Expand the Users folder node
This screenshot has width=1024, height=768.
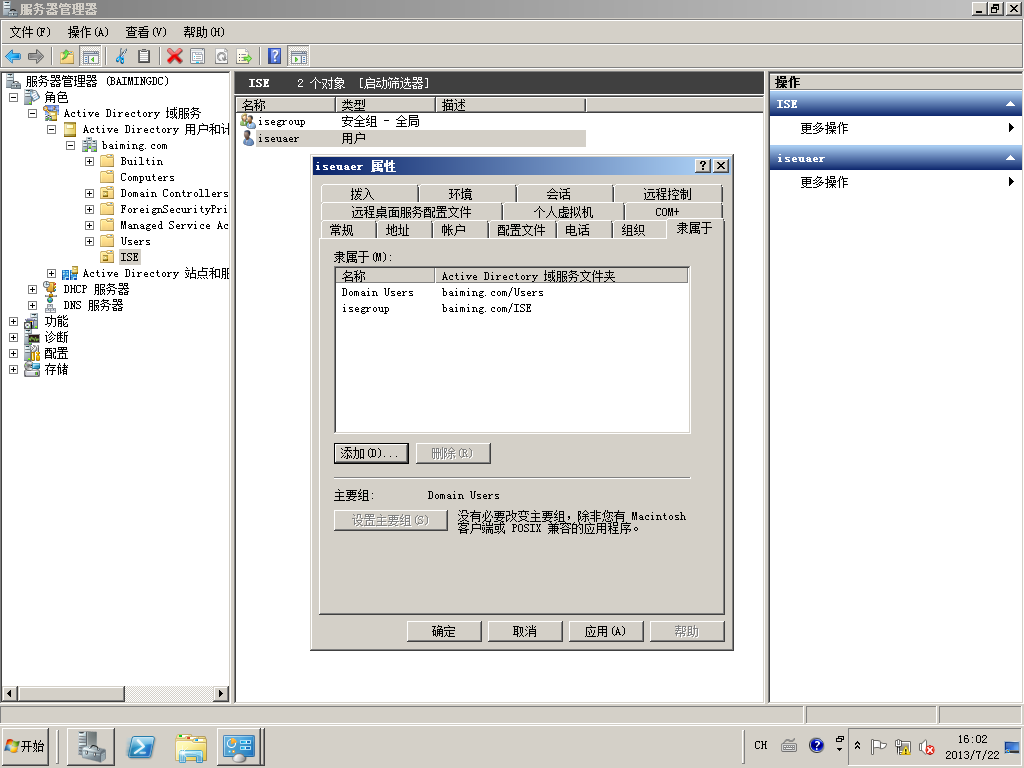tap(89, 241)
